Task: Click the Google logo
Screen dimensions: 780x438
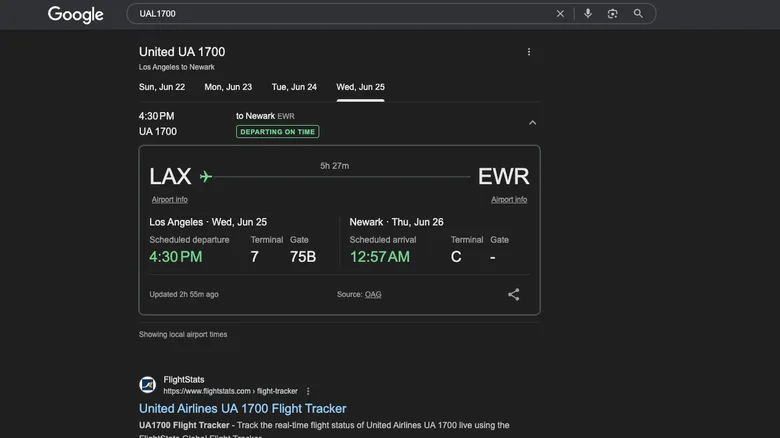Action: tap(75, 14)
